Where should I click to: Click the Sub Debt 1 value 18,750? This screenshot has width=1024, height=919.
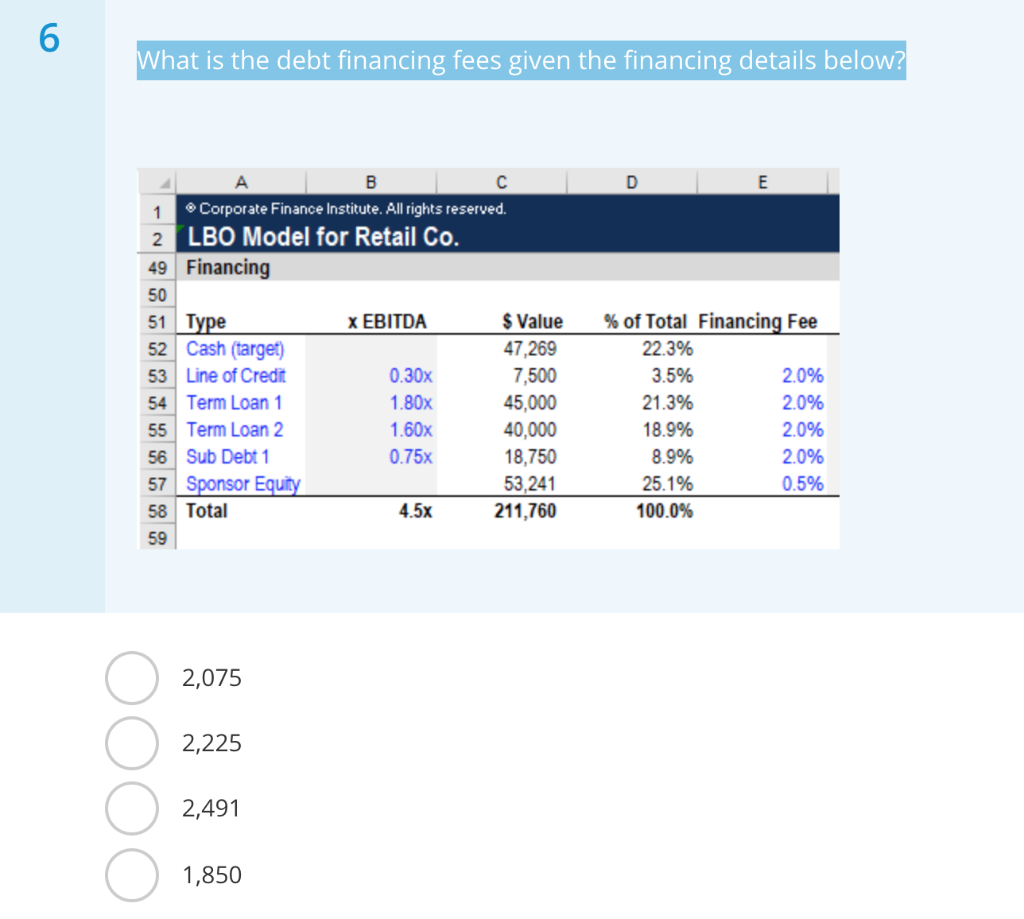point(530,457)
